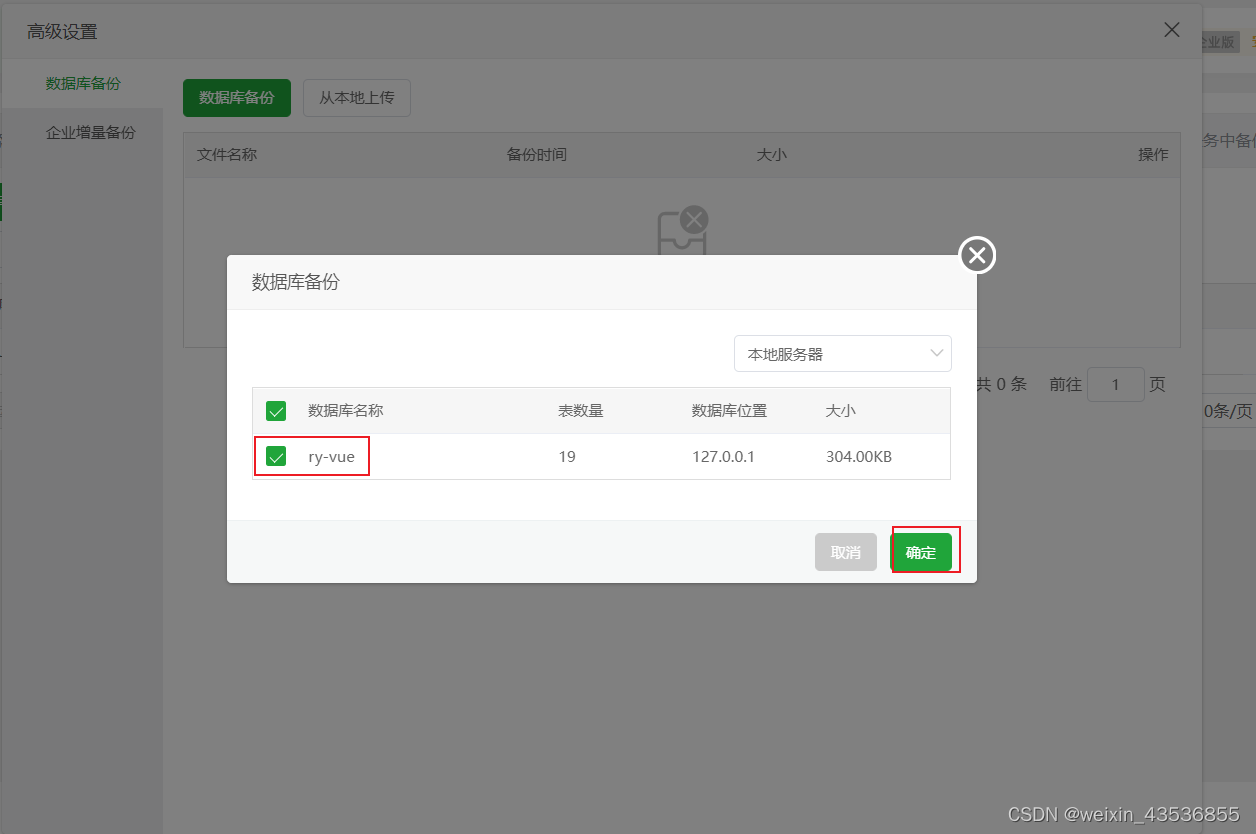
Task: Uncheck the ry-vue database checkbox
Action: 276,457
